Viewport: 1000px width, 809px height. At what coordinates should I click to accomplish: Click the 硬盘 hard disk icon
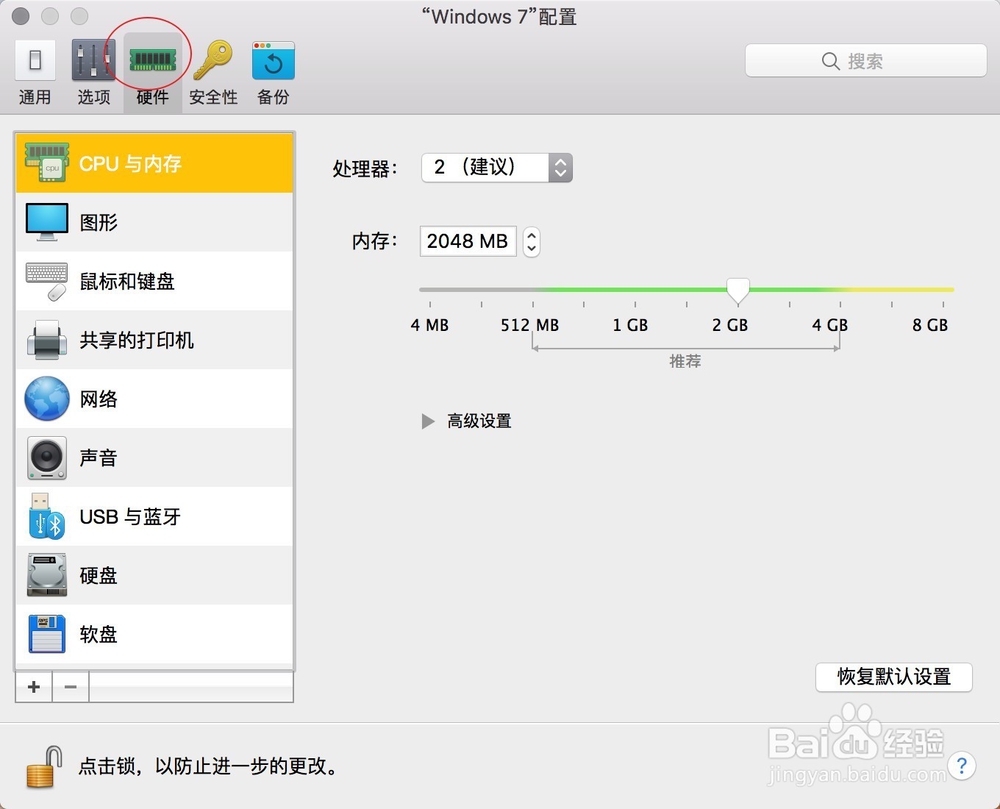coord(47,575)
